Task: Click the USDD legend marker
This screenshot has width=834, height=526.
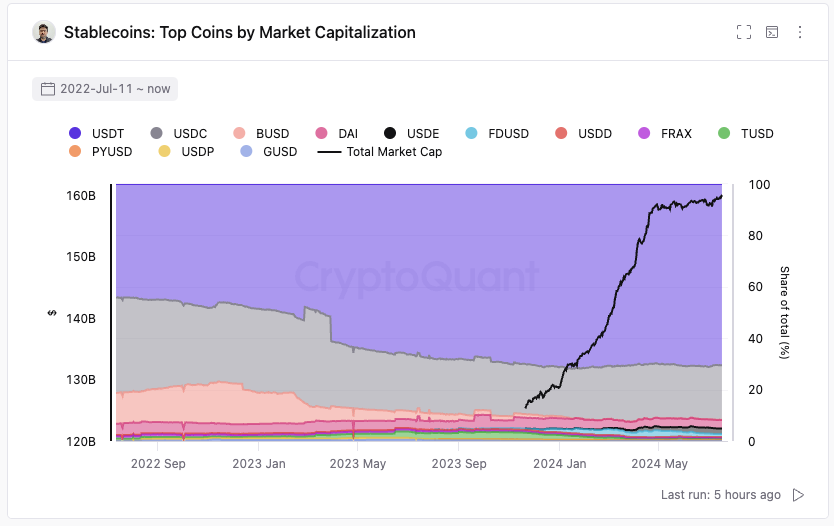Action: [562, 133]
